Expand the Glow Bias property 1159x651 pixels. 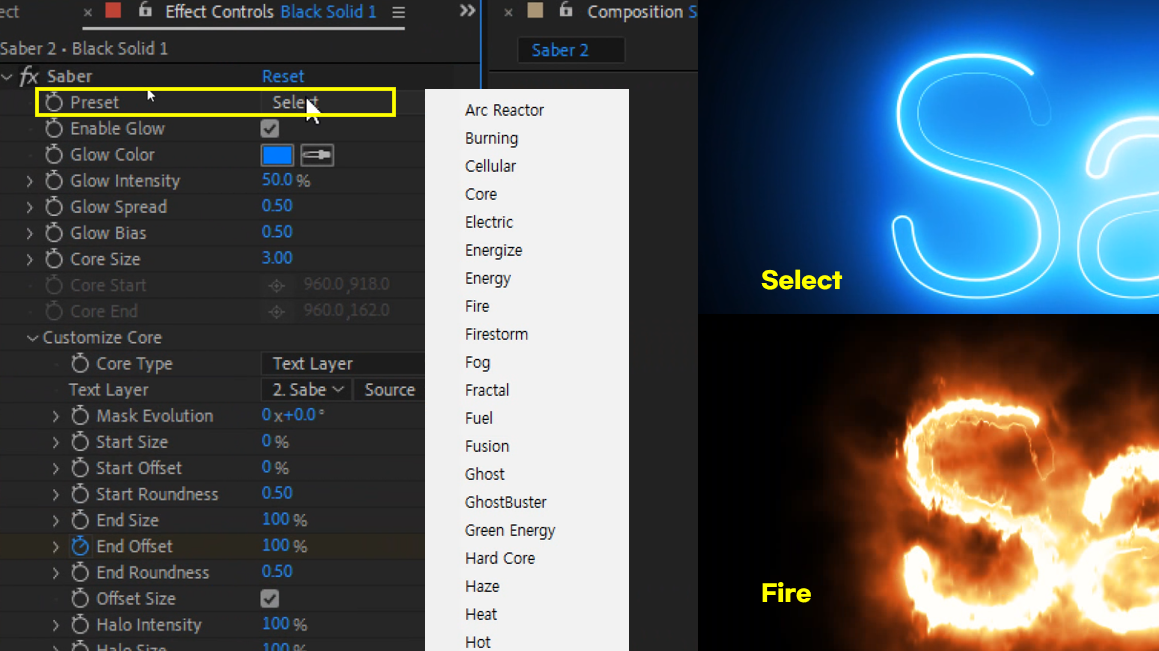30,234
